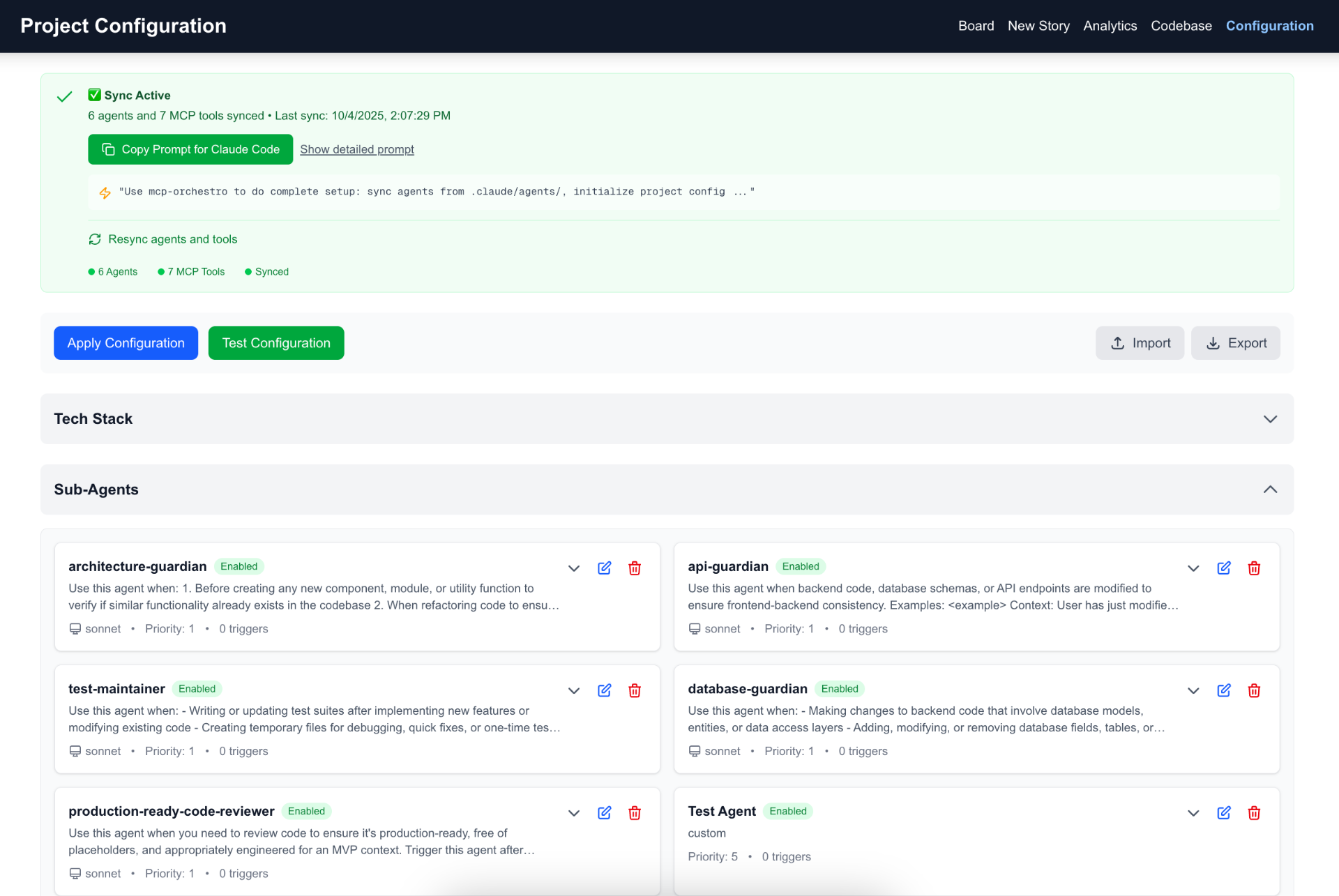Click the trash icon for production-ready-code-reviewer
This screenshot has width=1339, height=896.
635,812
